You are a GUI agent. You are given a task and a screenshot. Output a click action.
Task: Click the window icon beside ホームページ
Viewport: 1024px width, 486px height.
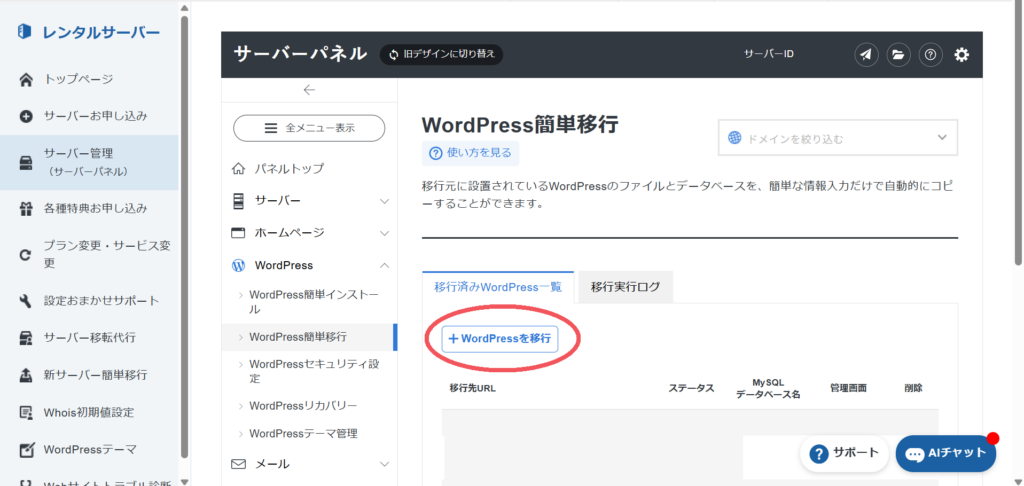tap(238, 233)
